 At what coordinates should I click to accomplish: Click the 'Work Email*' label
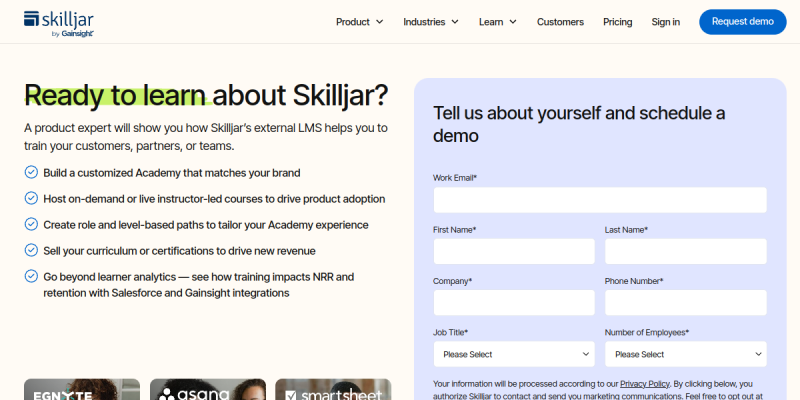click(455, 178)
